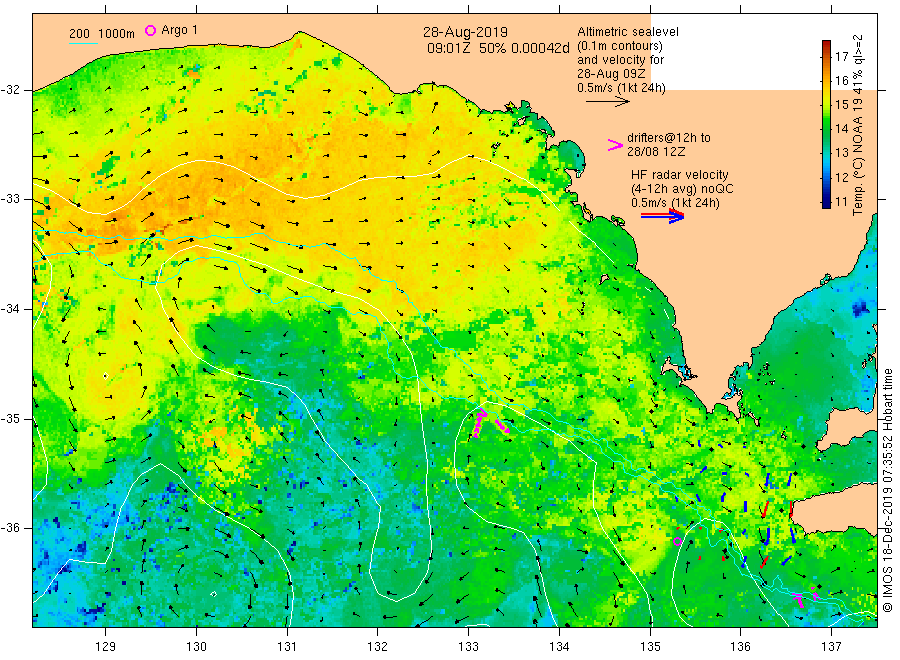The height and width of the screenshot is (660, 900).
Task: Click the cyan 200m contour legend line
Action: (x=83, y=43)
